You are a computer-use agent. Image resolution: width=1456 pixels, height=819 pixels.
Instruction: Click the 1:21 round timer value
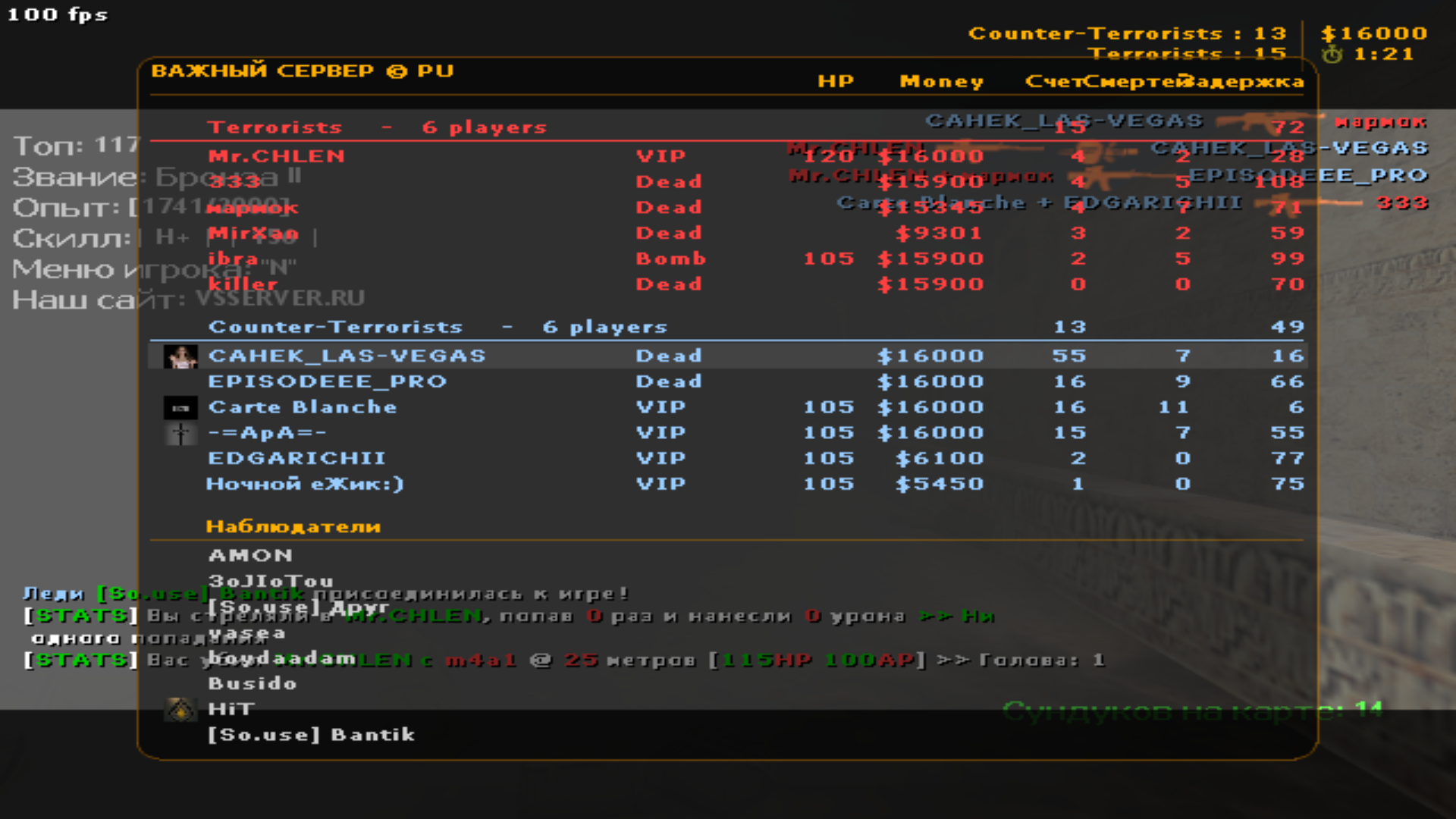click(1384, 55)
